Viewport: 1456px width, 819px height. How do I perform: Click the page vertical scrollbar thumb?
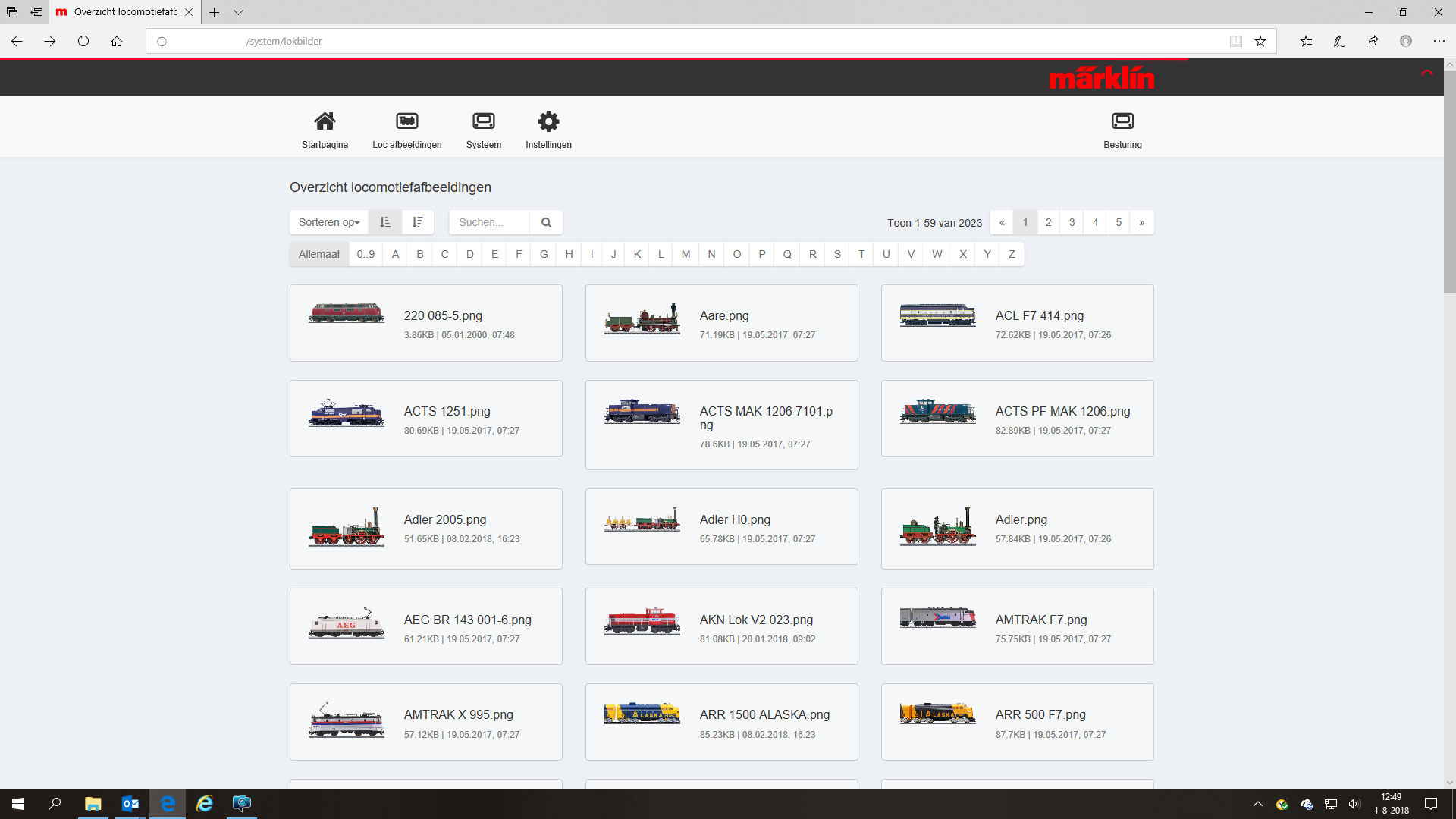coord(1449,182)
